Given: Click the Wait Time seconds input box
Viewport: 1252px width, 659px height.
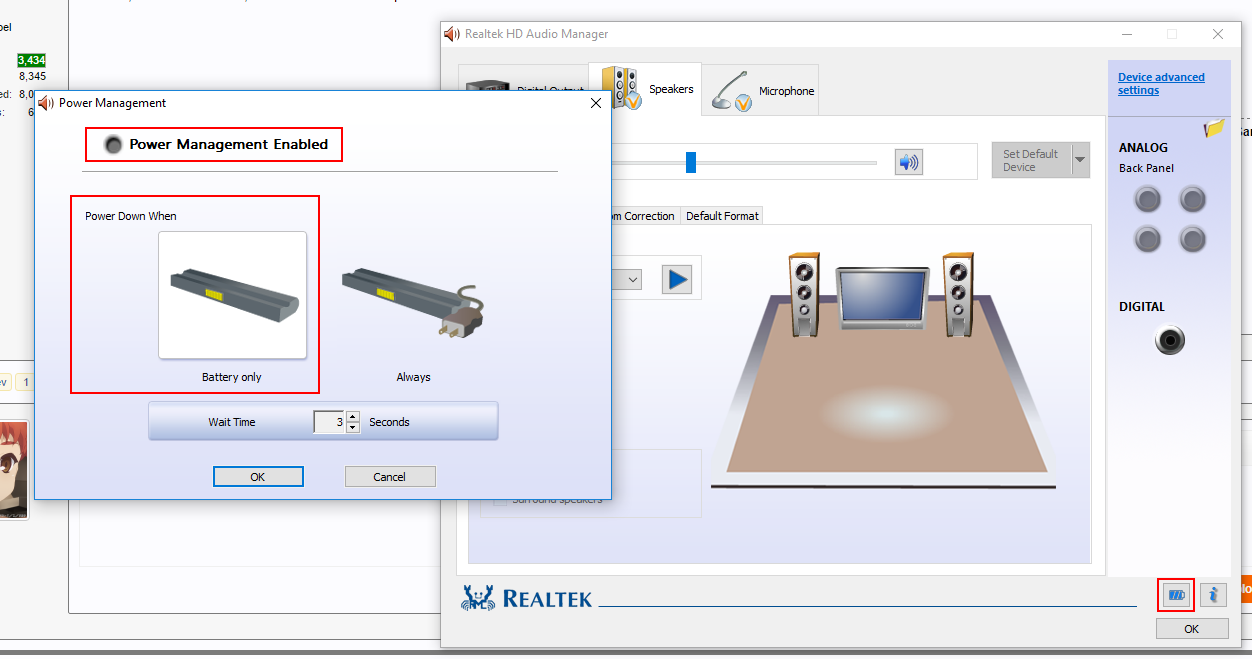Looking at the screenshot, I should [x=329, y=422].
